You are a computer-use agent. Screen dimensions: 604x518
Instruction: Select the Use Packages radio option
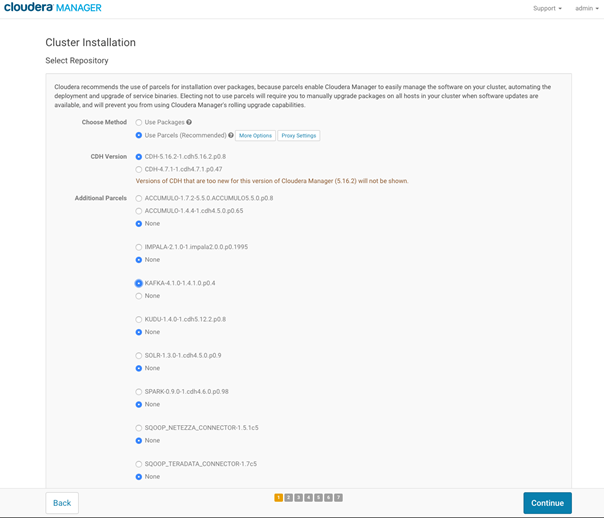click(x=139, y=122)
